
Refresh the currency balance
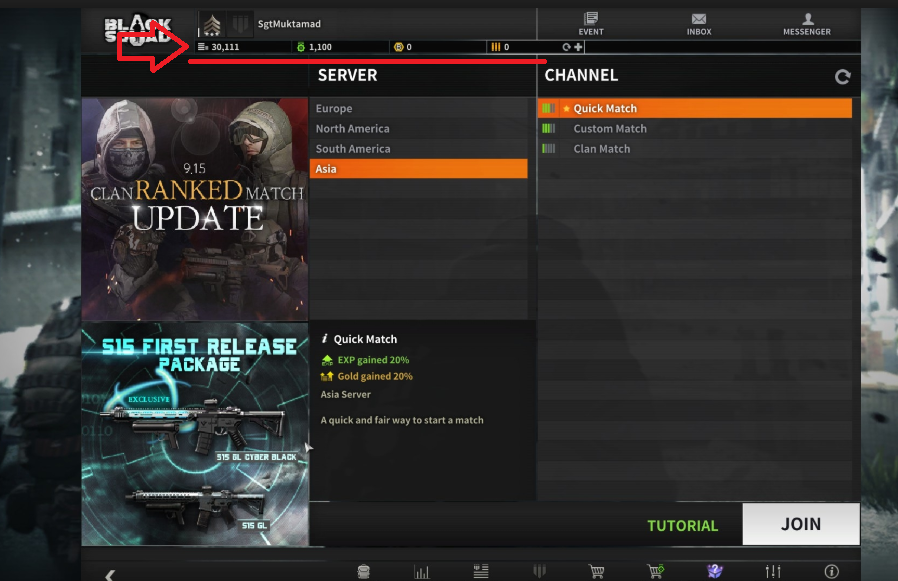click(566, 47)
